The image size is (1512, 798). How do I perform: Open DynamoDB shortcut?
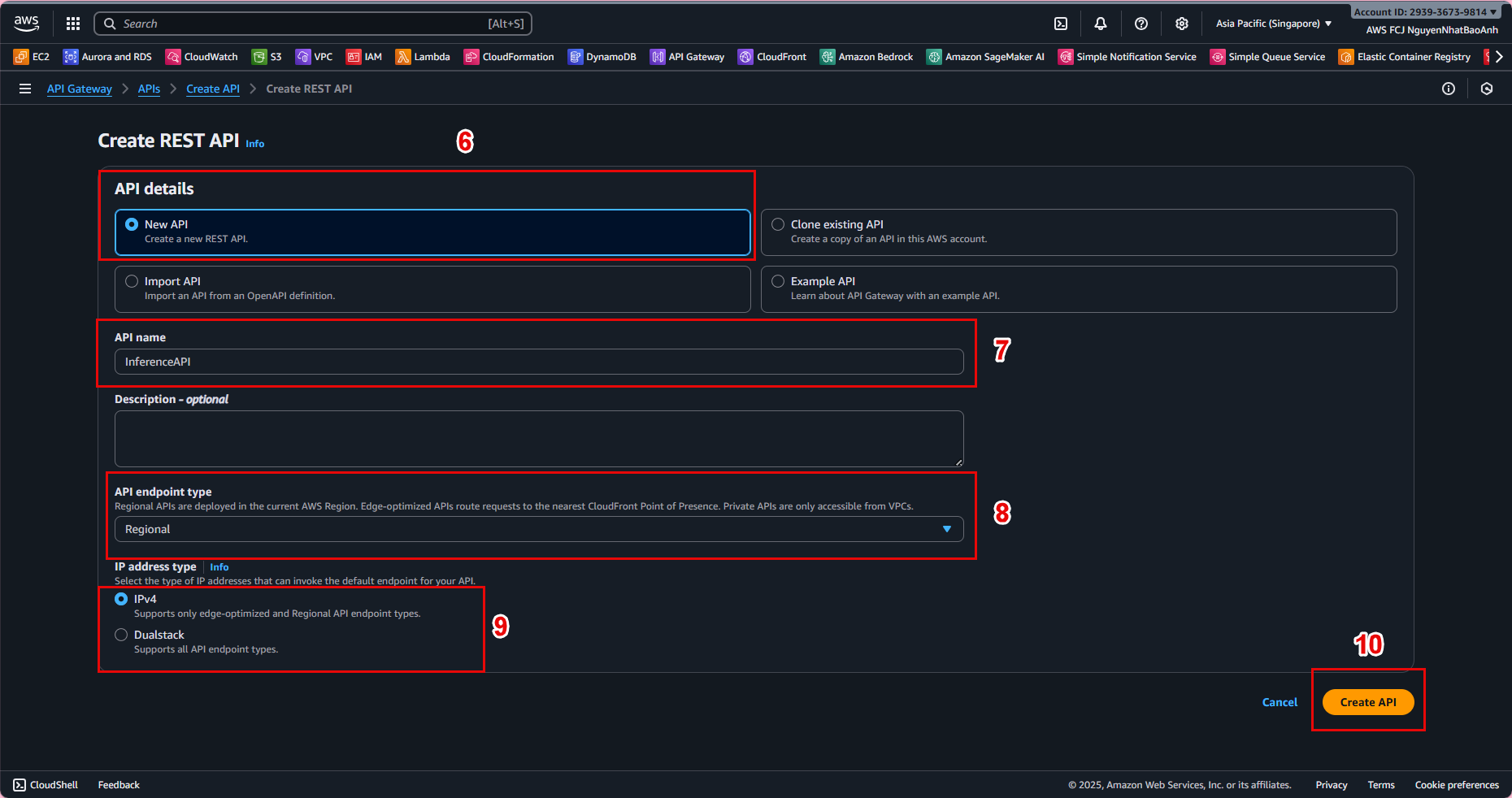(602, 57)
